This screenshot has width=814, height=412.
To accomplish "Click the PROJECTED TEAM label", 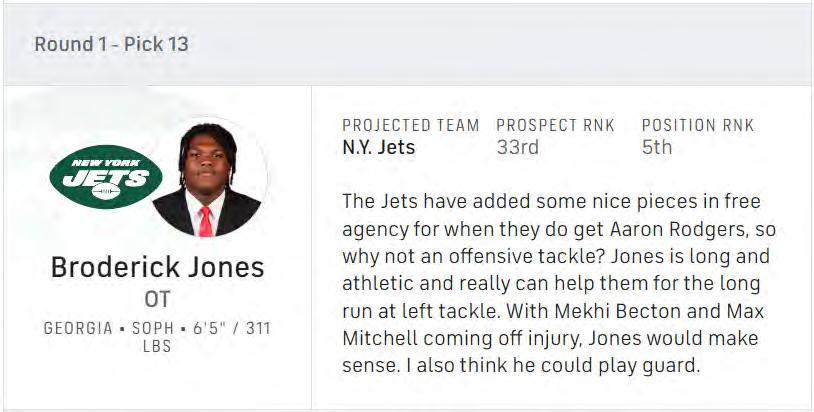I will 410,126.
